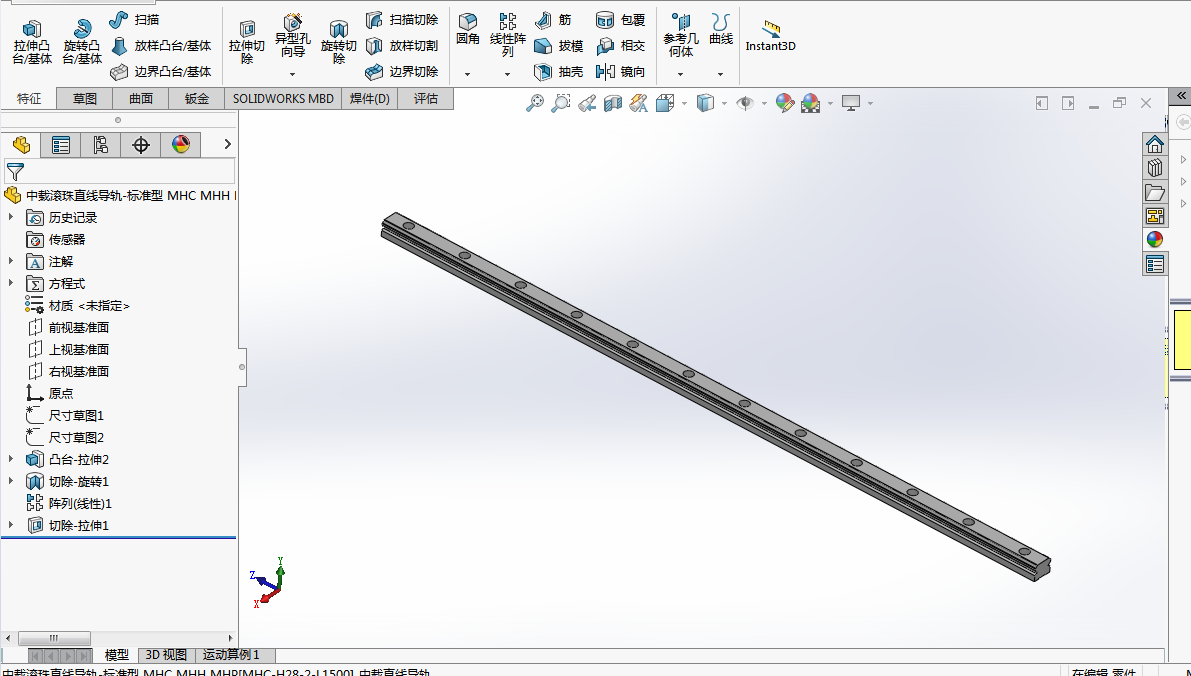Toggle the Hide/Show Items eye icon

coord(745,103)
